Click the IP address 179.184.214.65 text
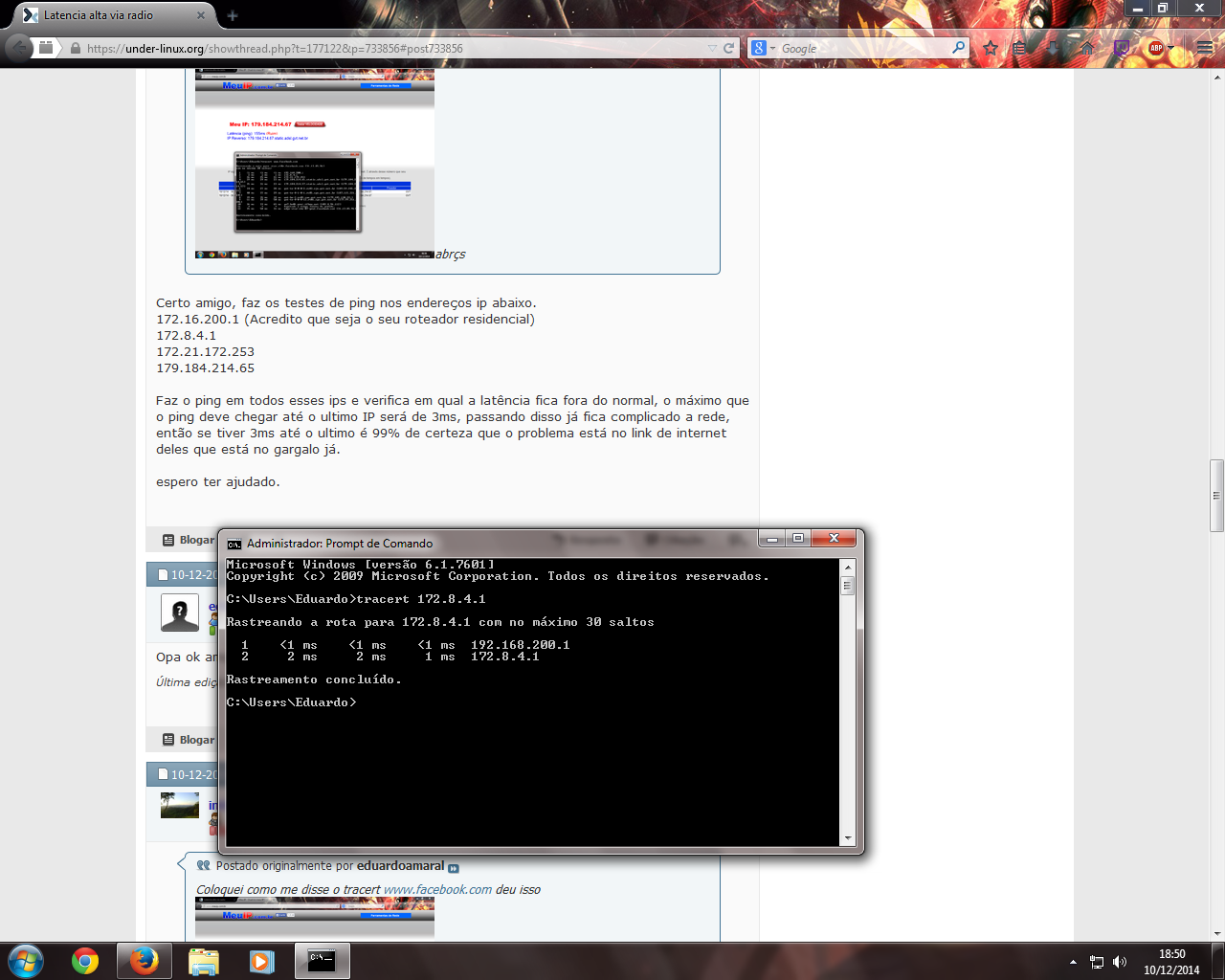This screenshot has width=1225, height=980. [206, 368]
